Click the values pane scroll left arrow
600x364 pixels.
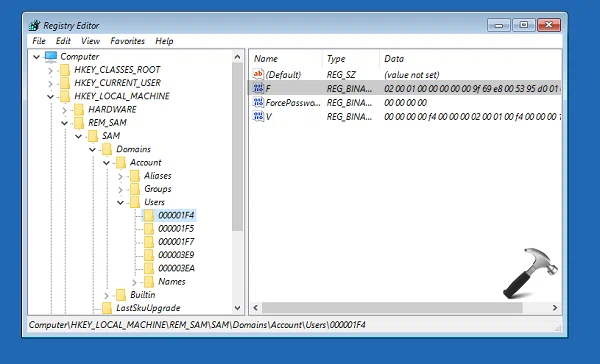(x=256, y=308)
